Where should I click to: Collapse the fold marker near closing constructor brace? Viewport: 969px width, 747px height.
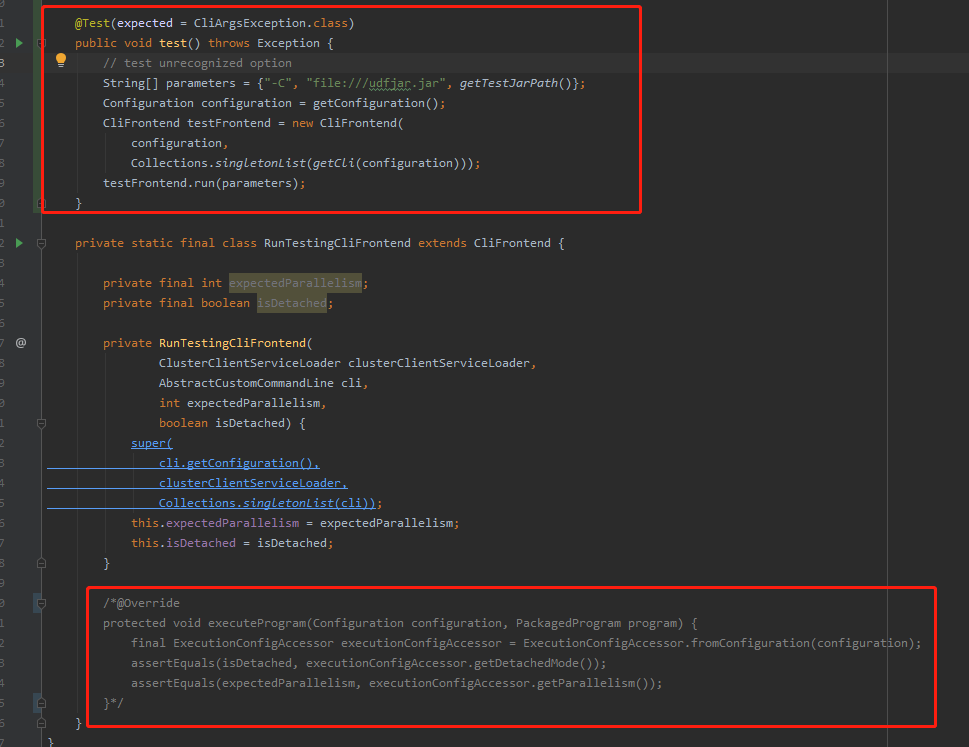click(40, 562)
